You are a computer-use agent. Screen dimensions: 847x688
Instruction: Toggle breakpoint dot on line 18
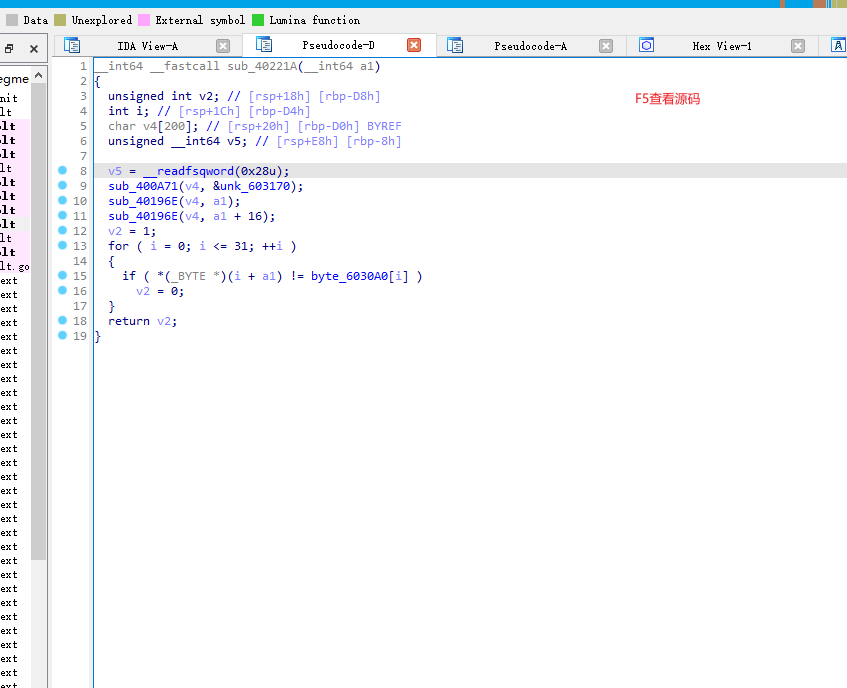point(63,320)
